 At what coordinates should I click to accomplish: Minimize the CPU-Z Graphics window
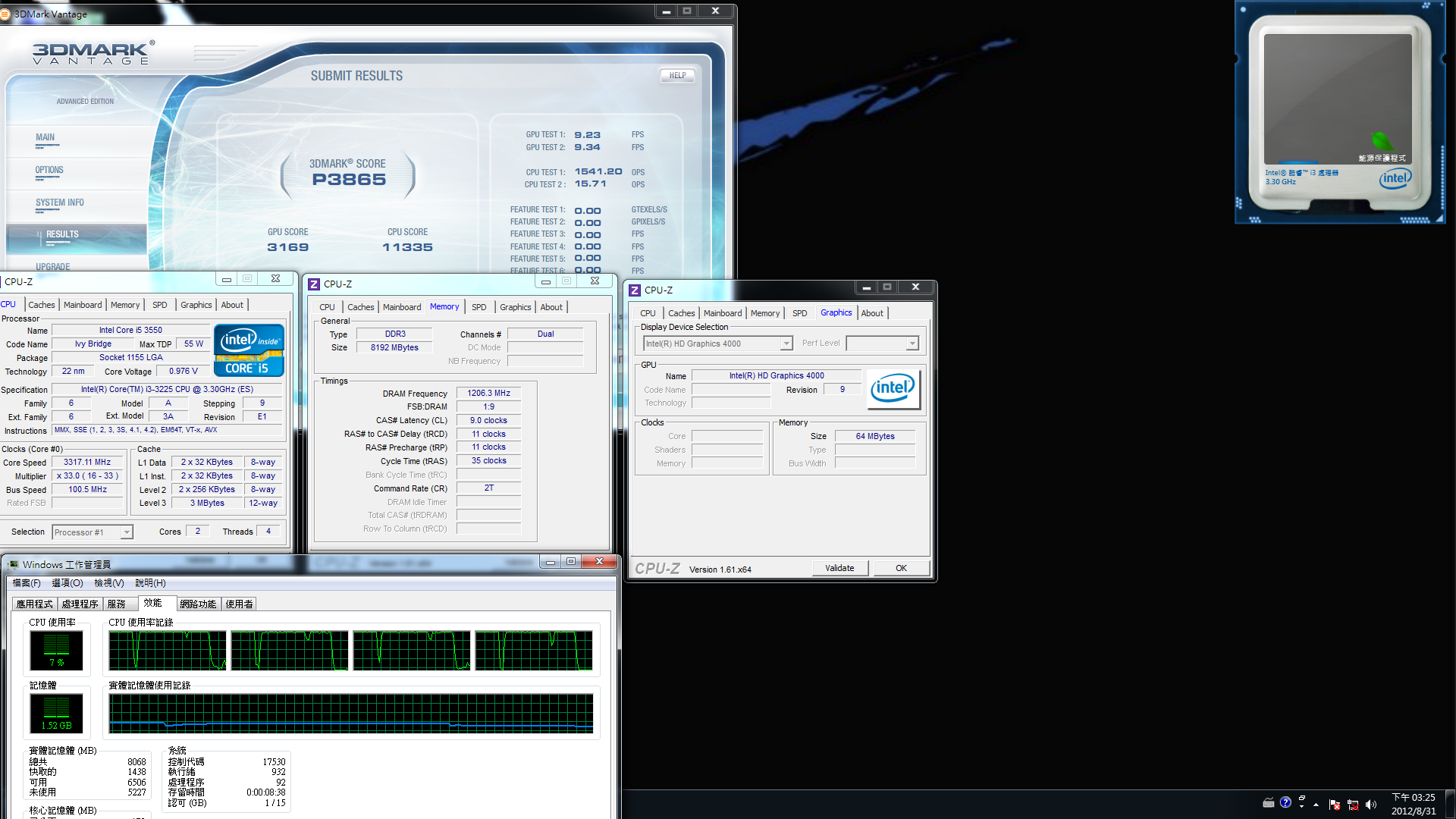coord(866,287)
